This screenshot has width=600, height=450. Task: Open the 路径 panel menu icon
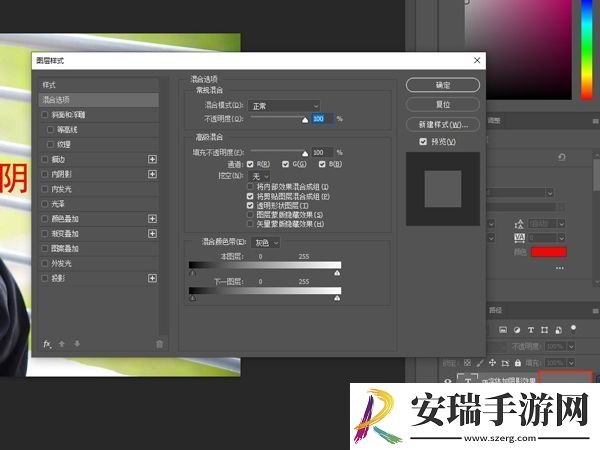click(595, 311)
